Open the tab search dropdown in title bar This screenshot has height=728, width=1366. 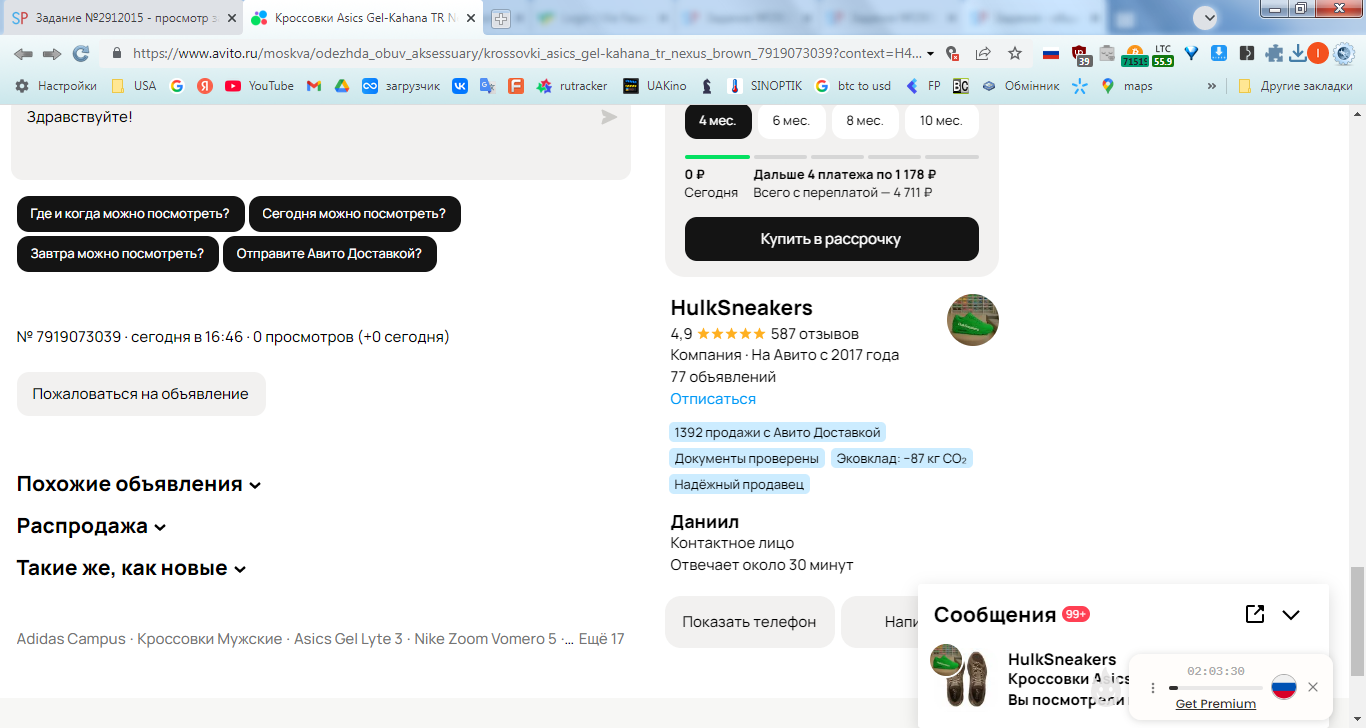click(1207, 17)
